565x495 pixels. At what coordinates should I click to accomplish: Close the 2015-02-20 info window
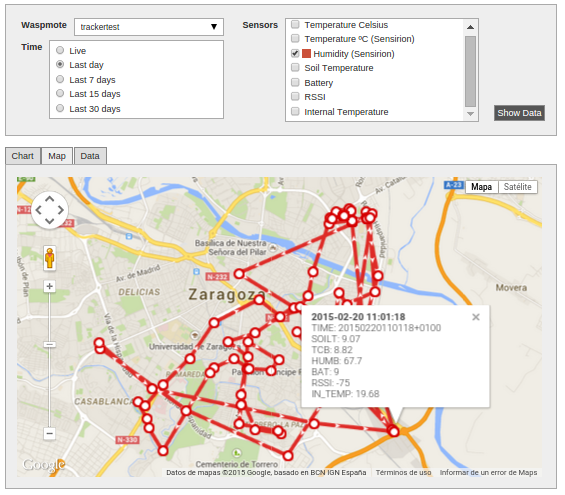(476, 317)
